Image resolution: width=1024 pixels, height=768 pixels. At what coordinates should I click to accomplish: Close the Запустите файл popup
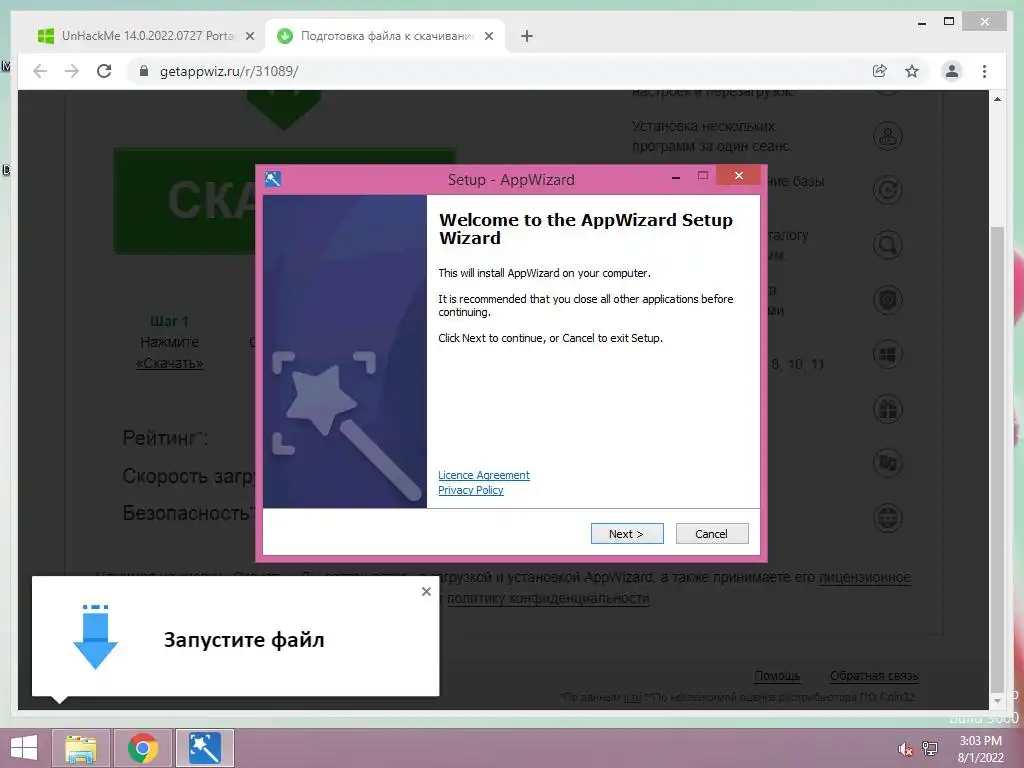[x=426, y=591]
